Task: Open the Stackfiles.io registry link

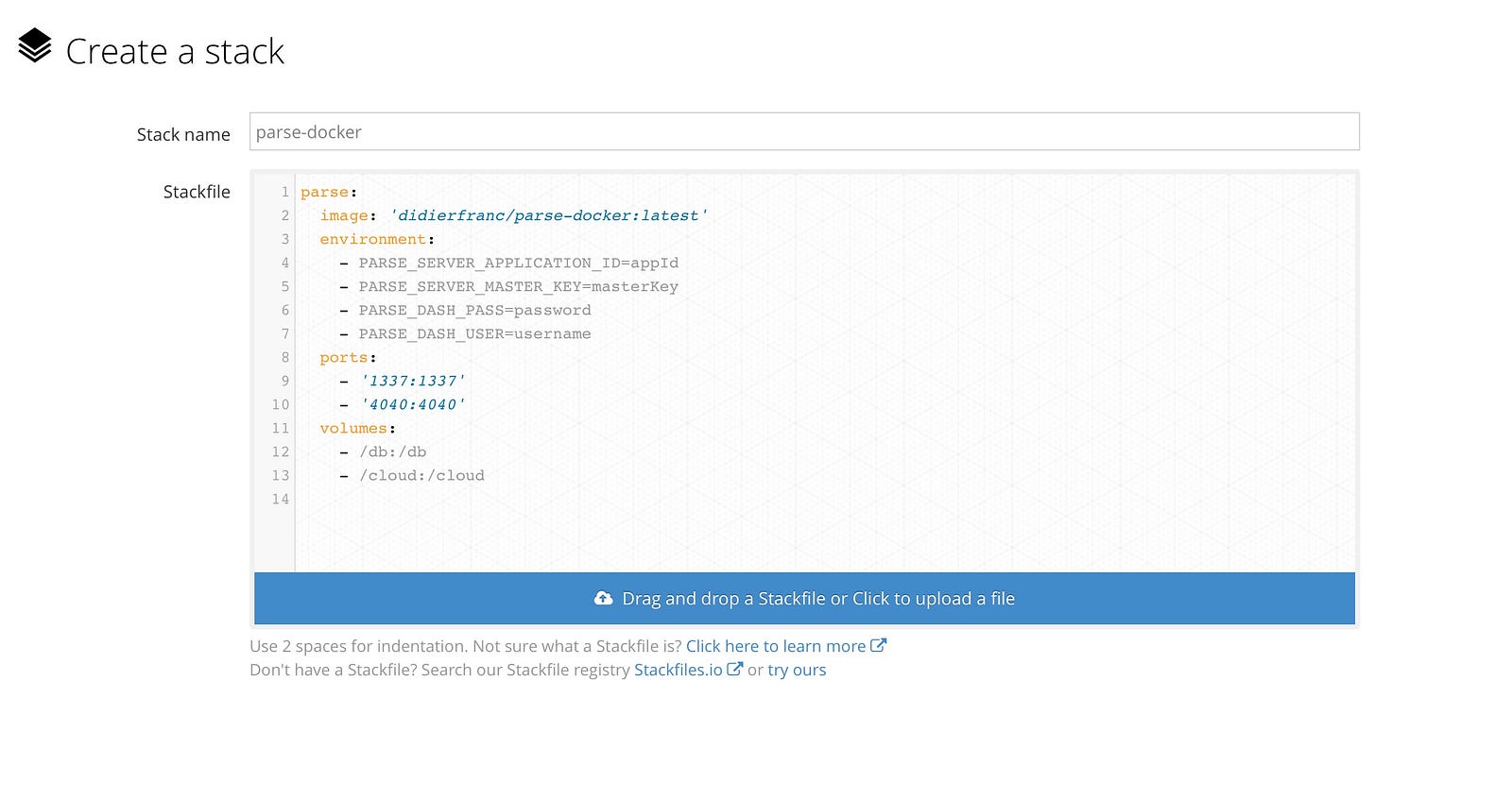Action: [679, 670]
